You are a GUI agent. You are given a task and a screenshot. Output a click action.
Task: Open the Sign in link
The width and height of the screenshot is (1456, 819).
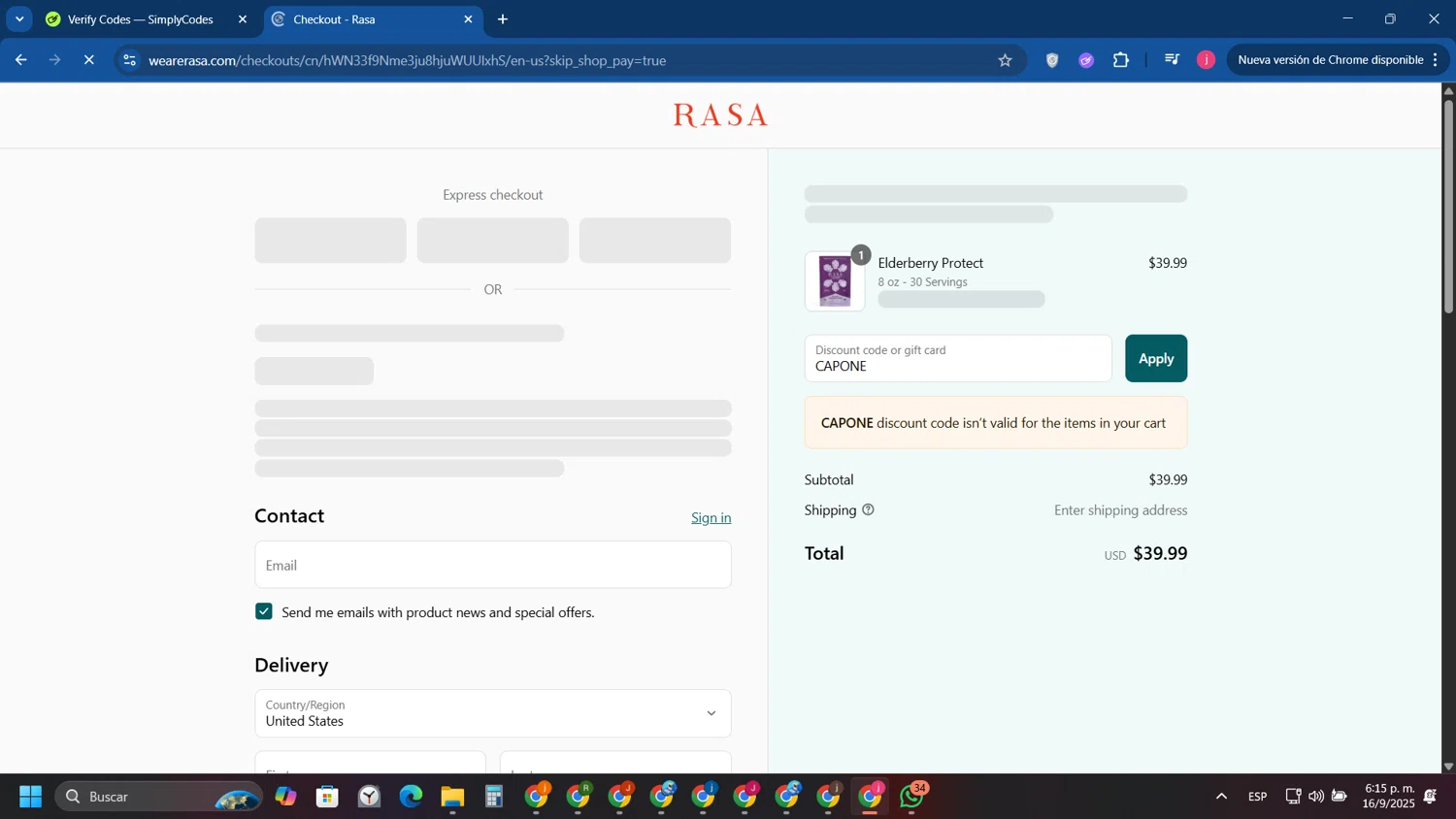pos(711,517)
